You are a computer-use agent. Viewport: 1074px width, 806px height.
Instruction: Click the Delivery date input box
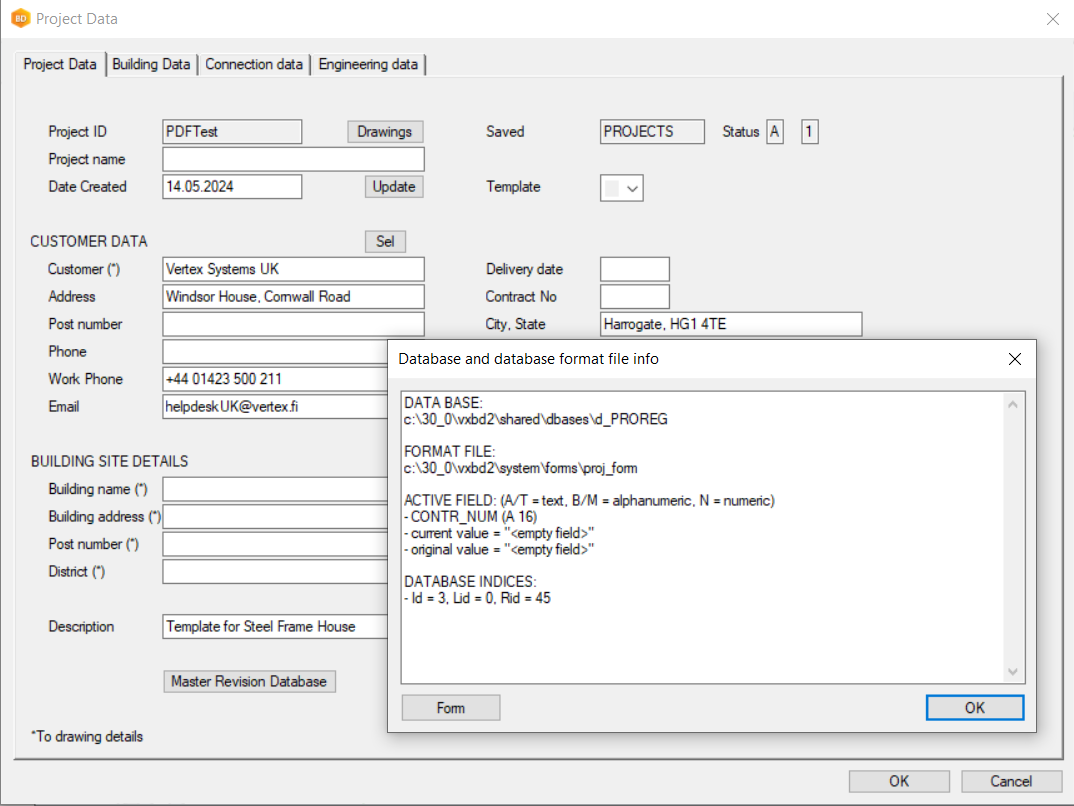point(634,268)
